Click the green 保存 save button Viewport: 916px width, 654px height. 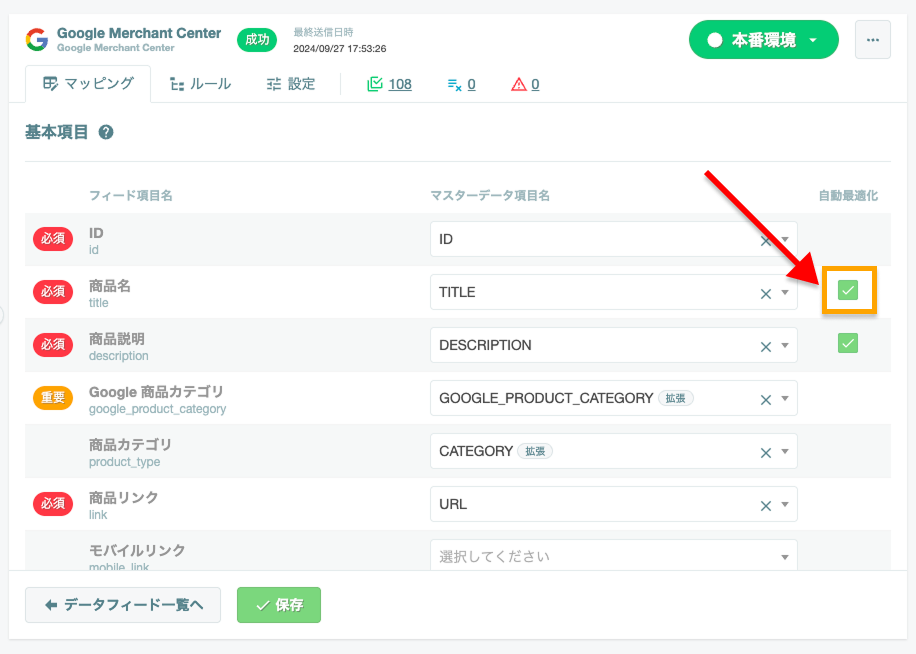pos(279,605)
